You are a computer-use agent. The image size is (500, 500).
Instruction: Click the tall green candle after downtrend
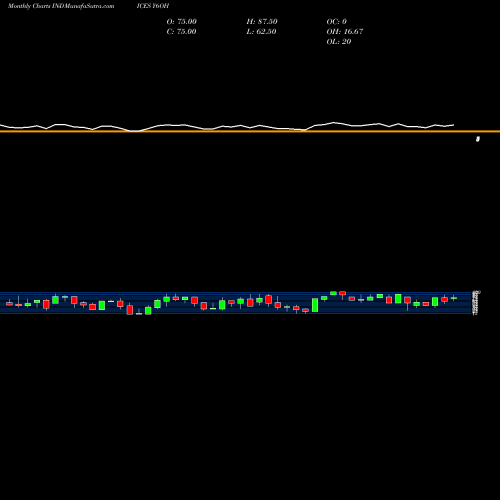tap(315, 305)
